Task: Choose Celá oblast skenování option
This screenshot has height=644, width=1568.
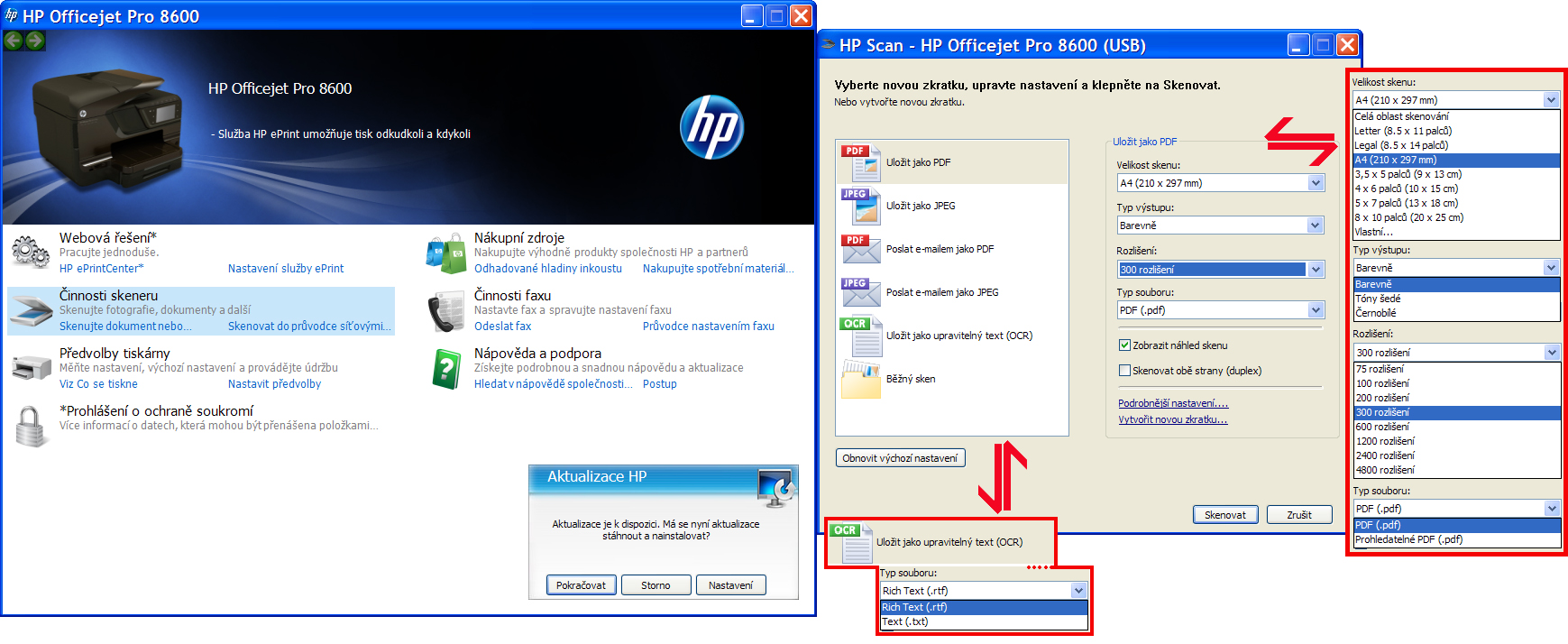Action: (x=1456, y=116)
